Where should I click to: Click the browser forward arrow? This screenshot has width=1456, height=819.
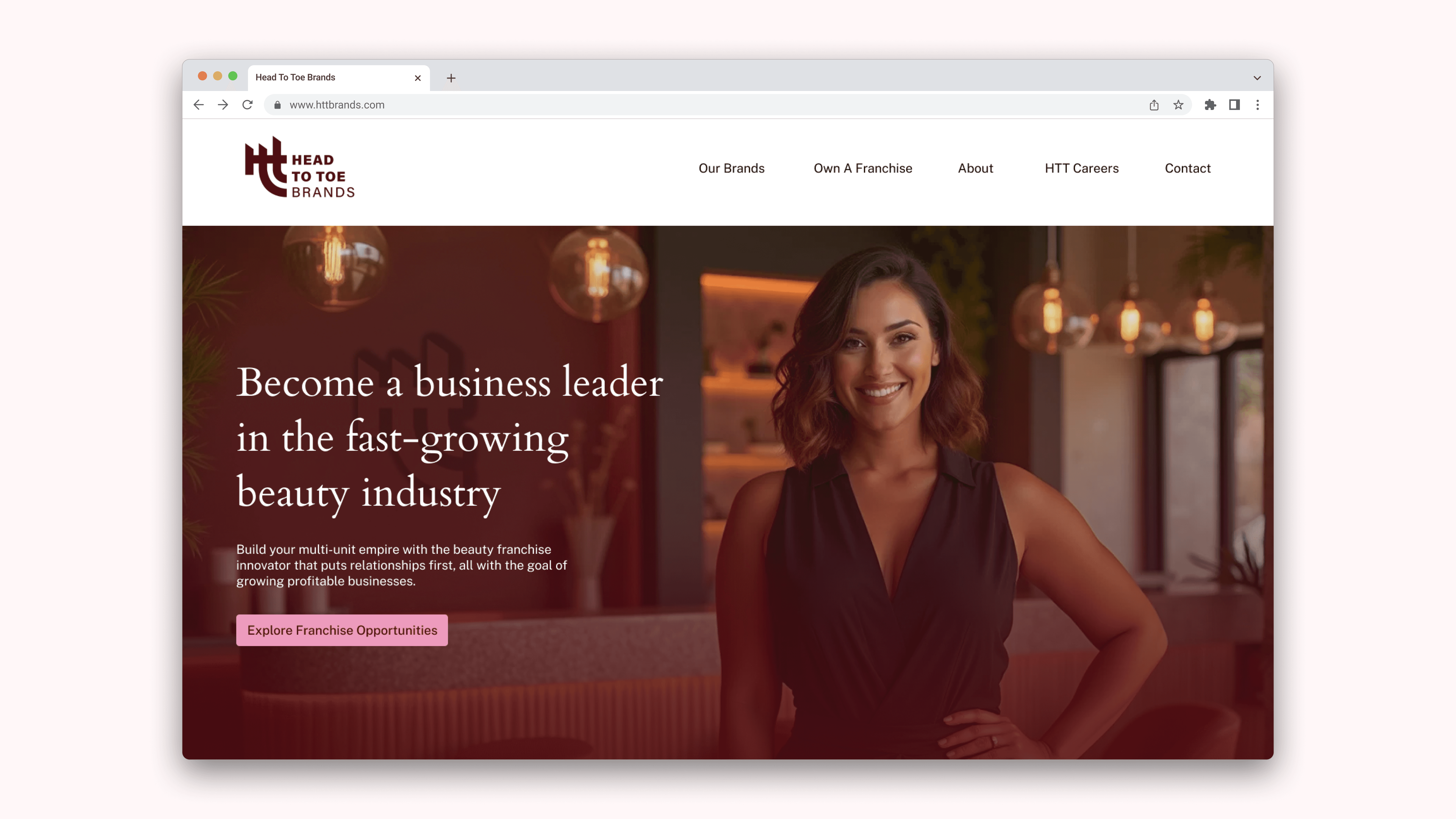[x=223, y=105]
